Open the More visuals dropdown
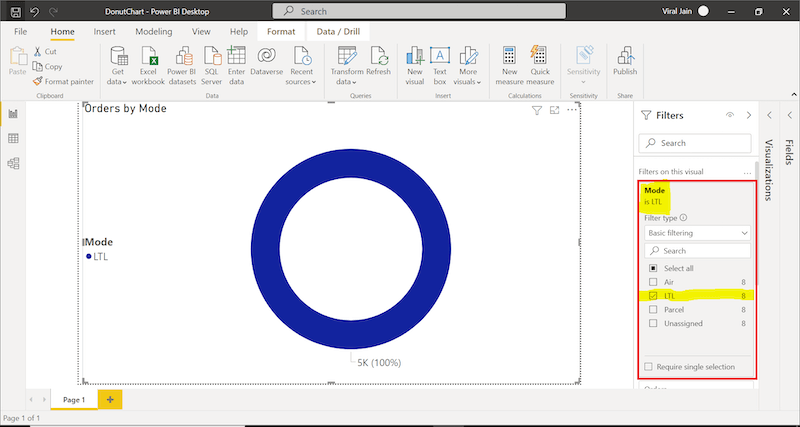Viewport: 800px width, 427px height. point(467,65)
